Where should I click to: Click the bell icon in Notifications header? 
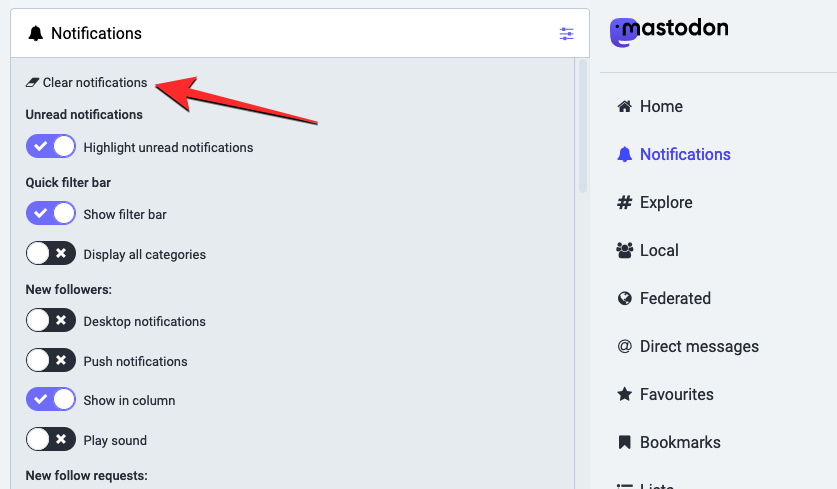pyautogui.click(x=35, y=34)
